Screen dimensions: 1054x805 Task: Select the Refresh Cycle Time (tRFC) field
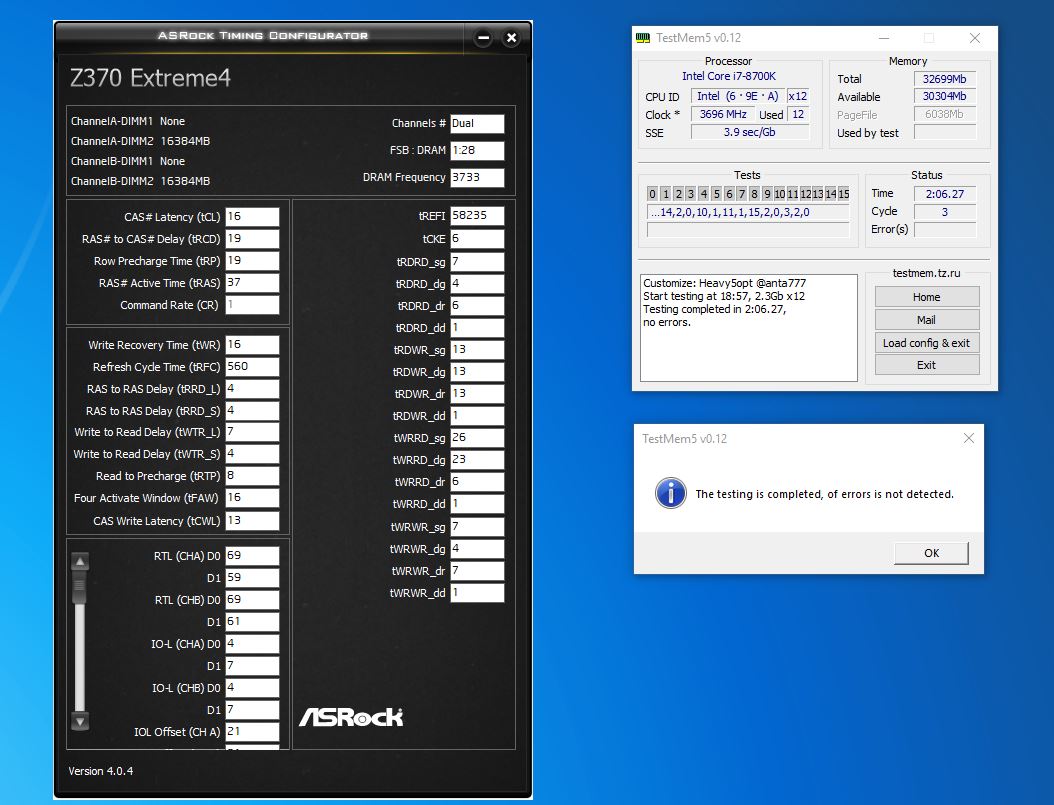[252, 367]
